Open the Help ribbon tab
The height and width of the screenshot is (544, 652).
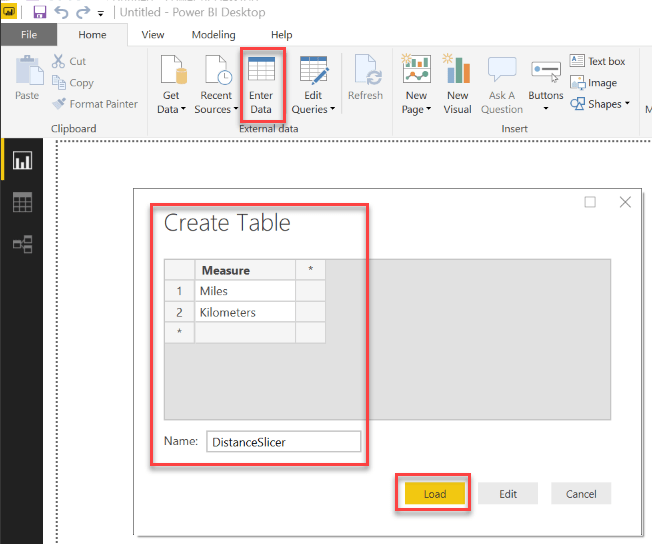click(282, 35)
